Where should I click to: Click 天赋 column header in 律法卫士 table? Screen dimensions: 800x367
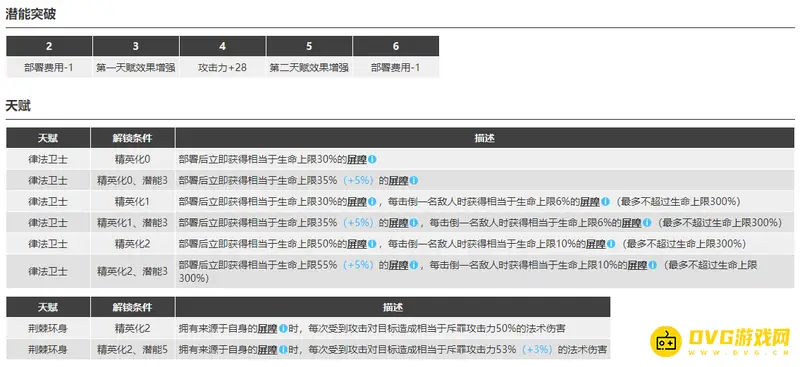(48, 138)
